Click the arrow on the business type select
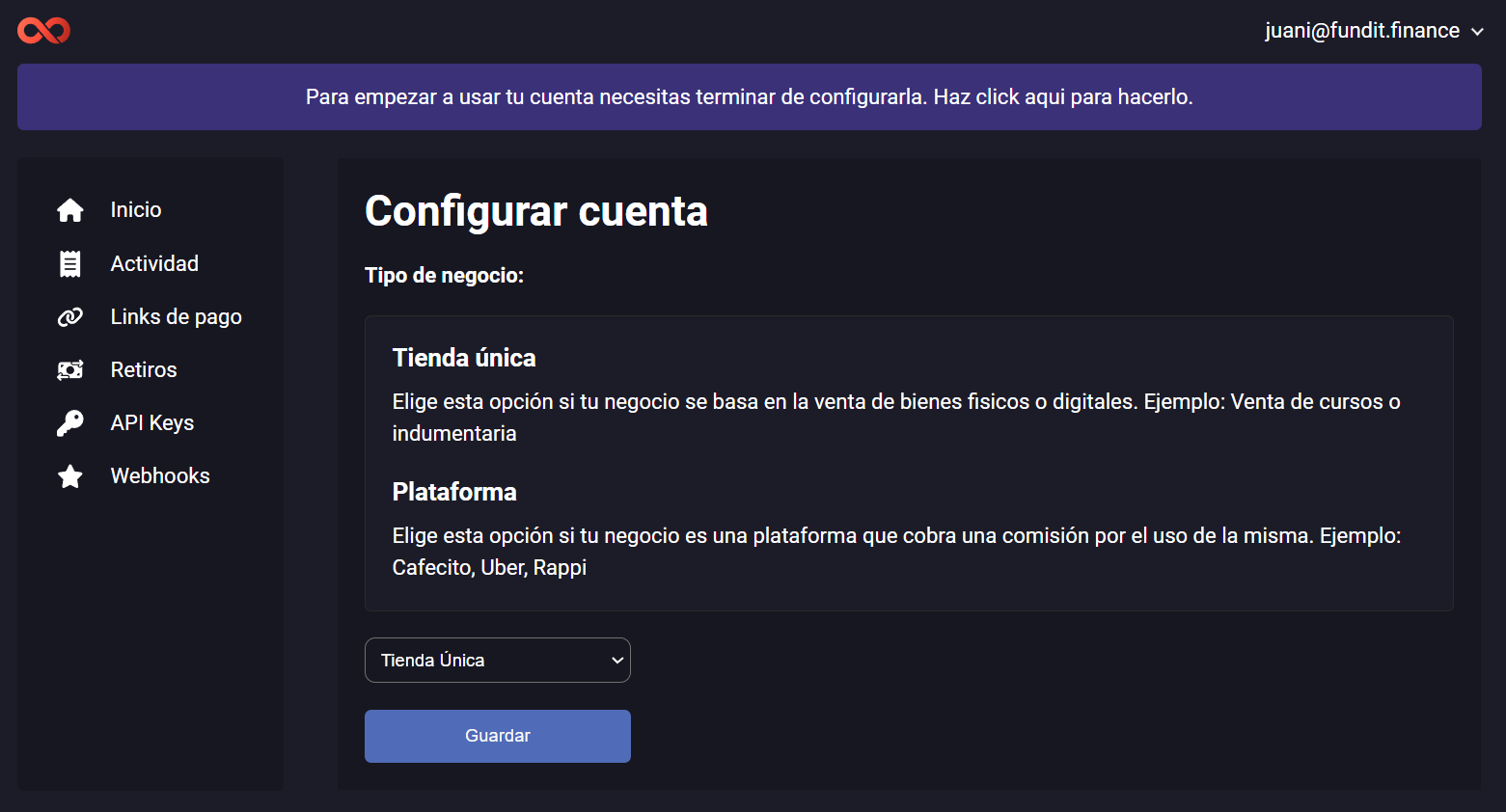 click(x=617, y=661)
